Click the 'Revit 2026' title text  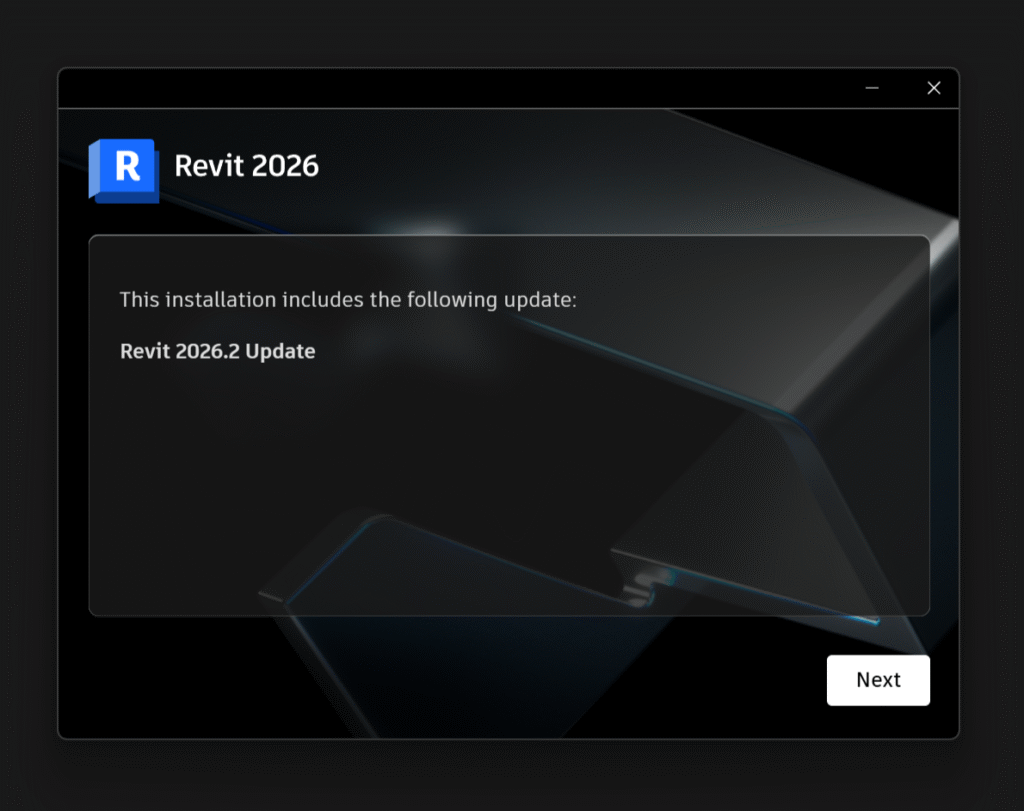tap(247, 166)
